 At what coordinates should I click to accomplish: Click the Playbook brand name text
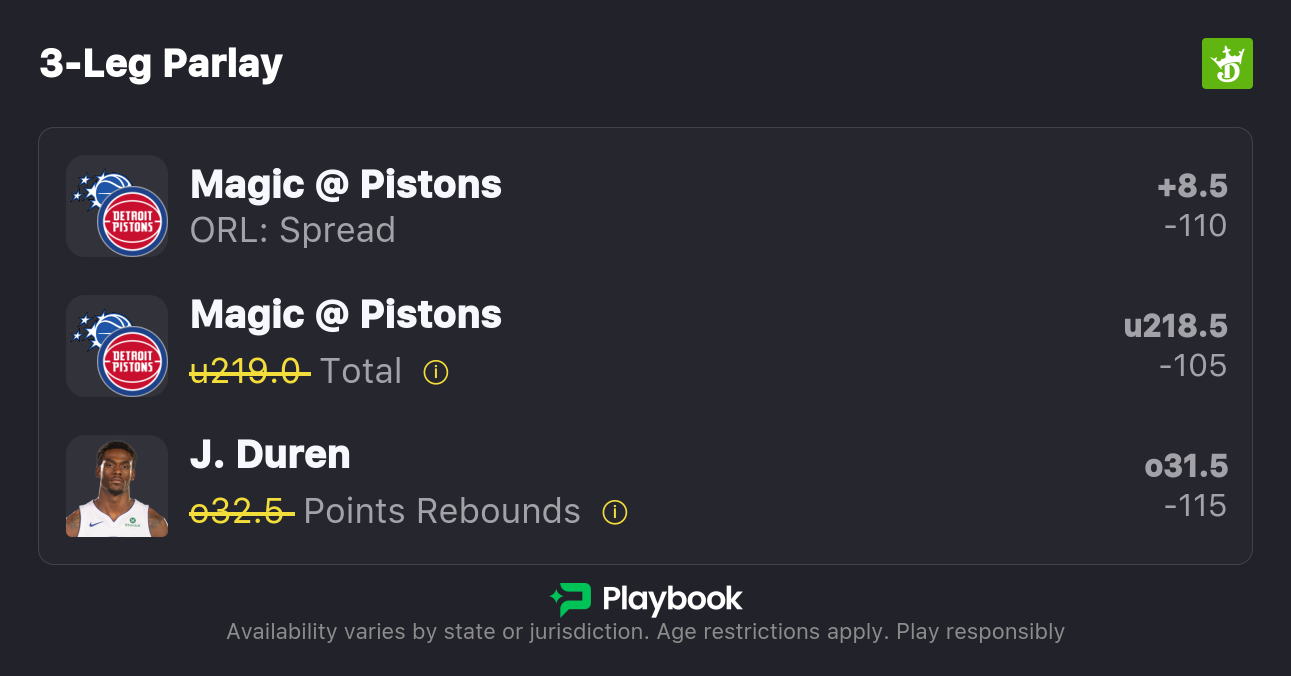[x=672, y=599]
